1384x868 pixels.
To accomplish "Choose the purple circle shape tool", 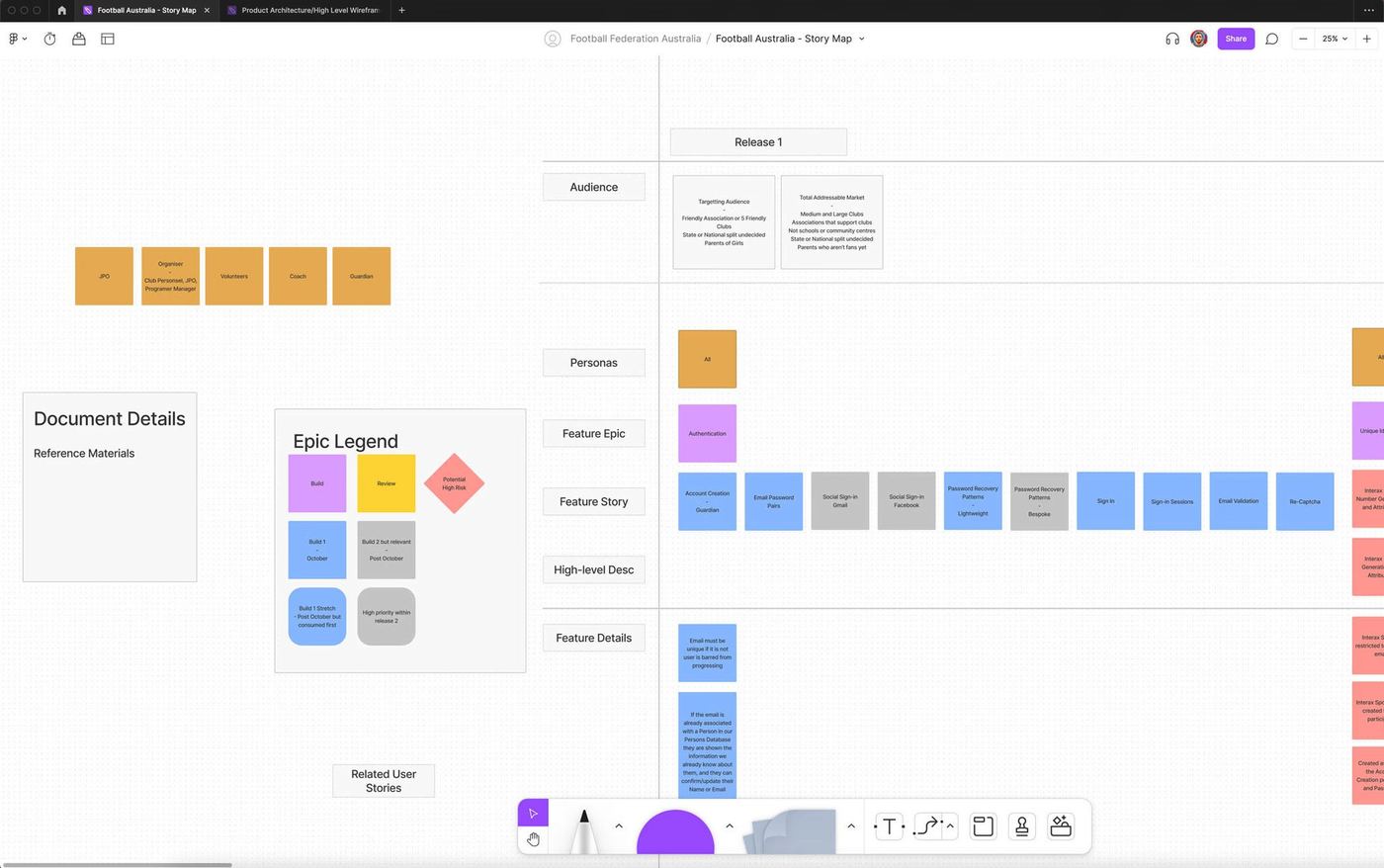I will point(675,832).
